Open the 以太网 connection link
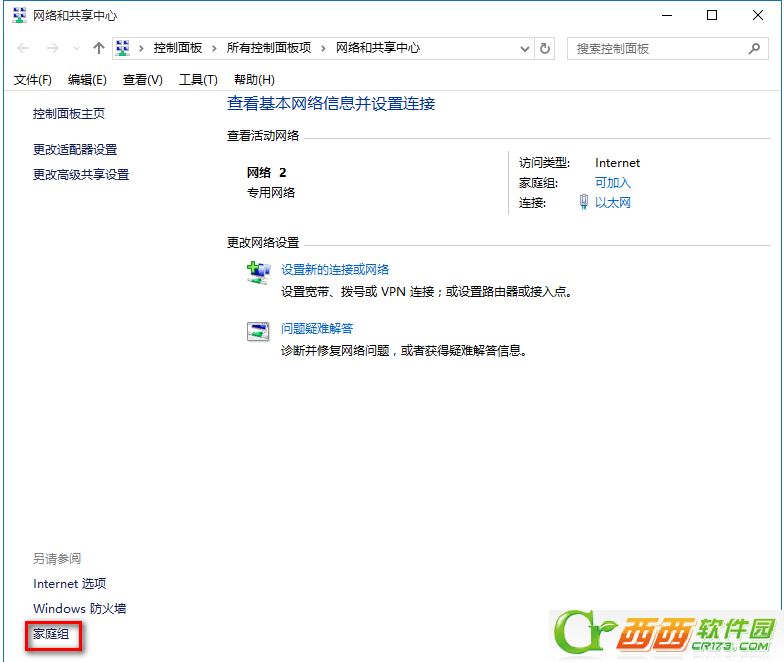 pos(612,202)
